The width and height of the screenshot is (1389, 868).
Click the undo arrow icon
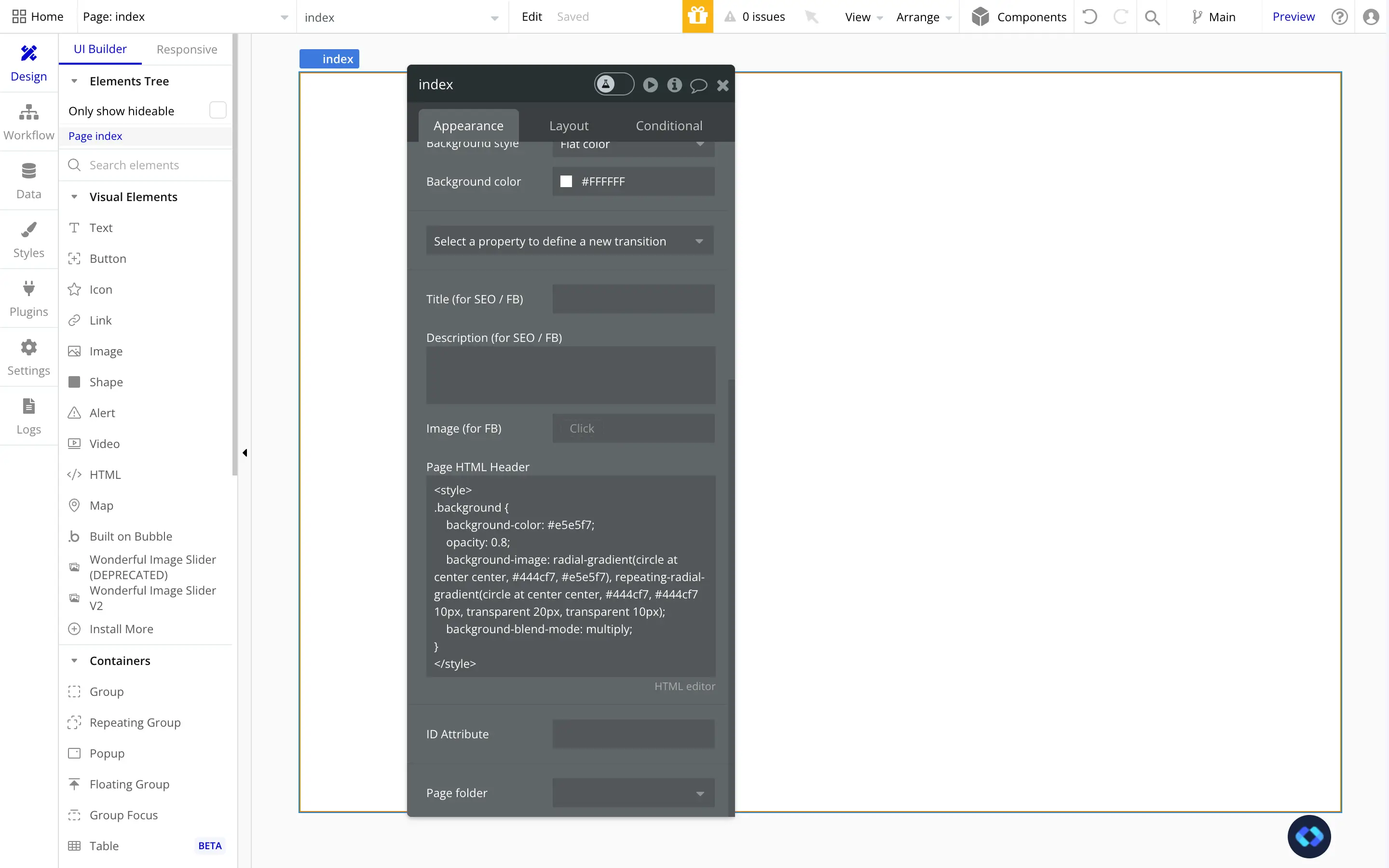click(x=1089, y=17)
